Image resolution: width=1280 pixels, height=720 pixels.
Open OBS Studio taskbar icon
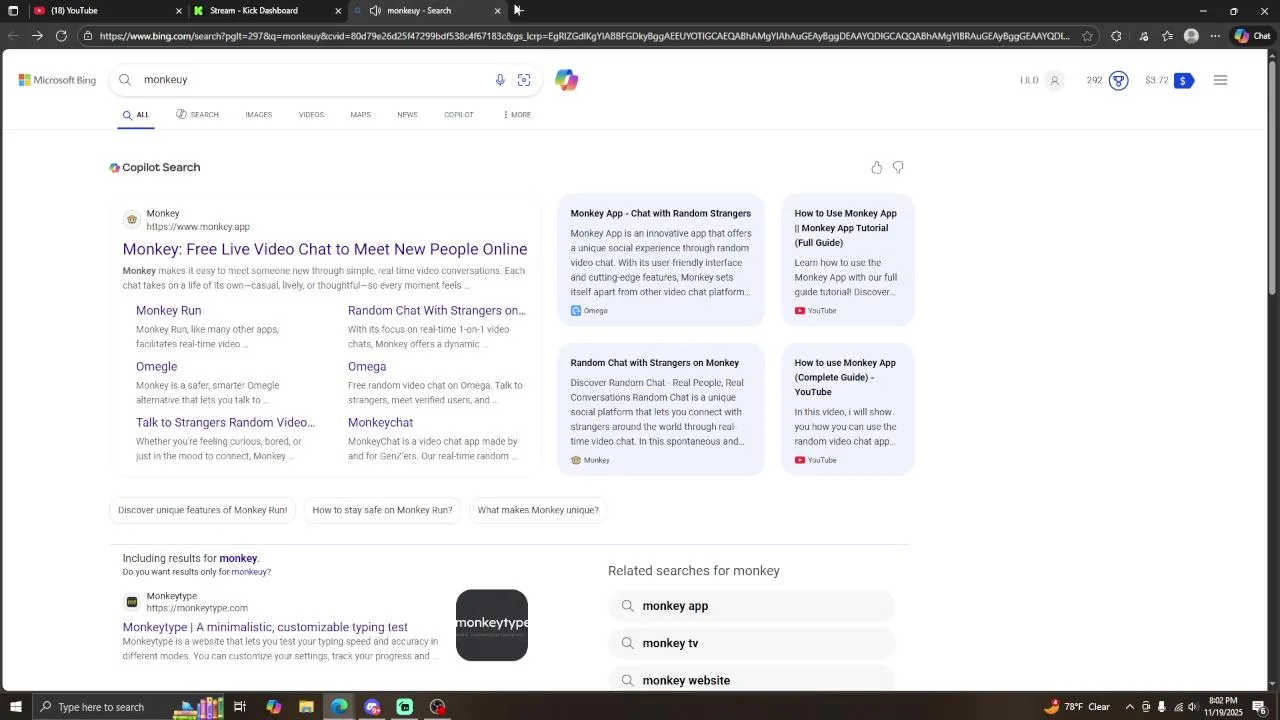437,707
